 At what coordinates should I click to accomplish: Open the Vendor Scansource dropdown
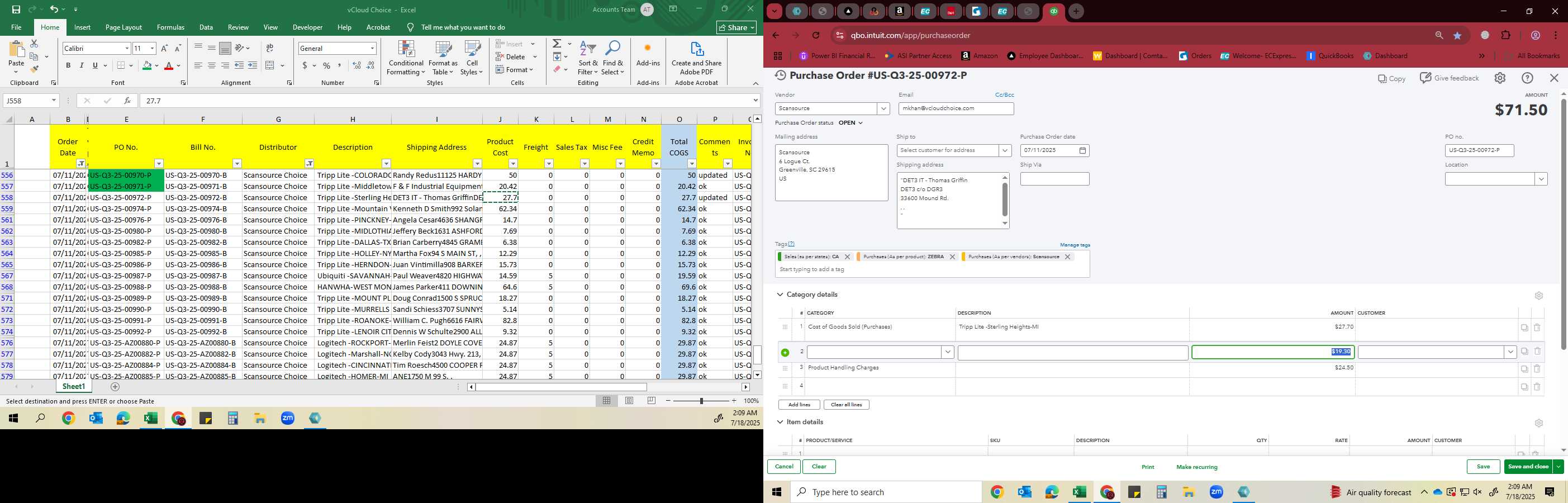pos(883,108)
